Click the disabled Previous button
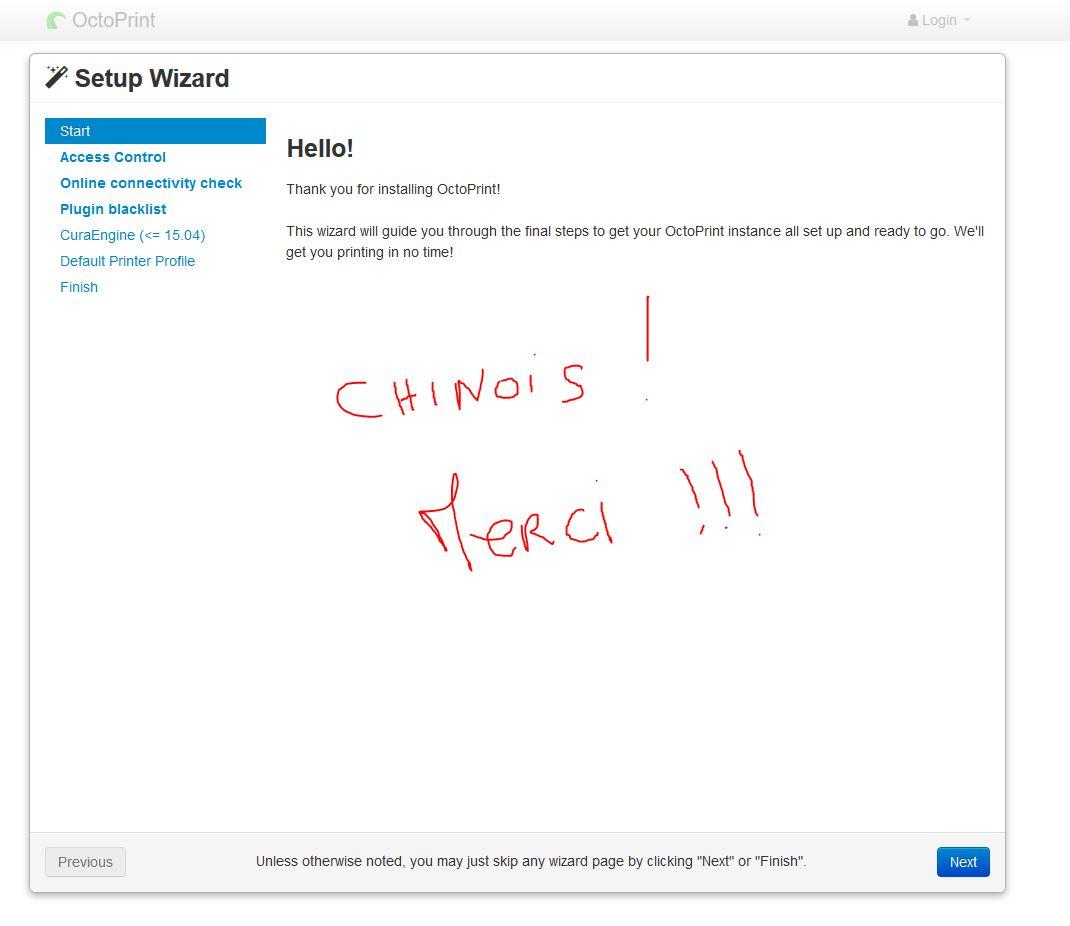This screenshot has width=1070, height=926. click(x=85, y=862)
